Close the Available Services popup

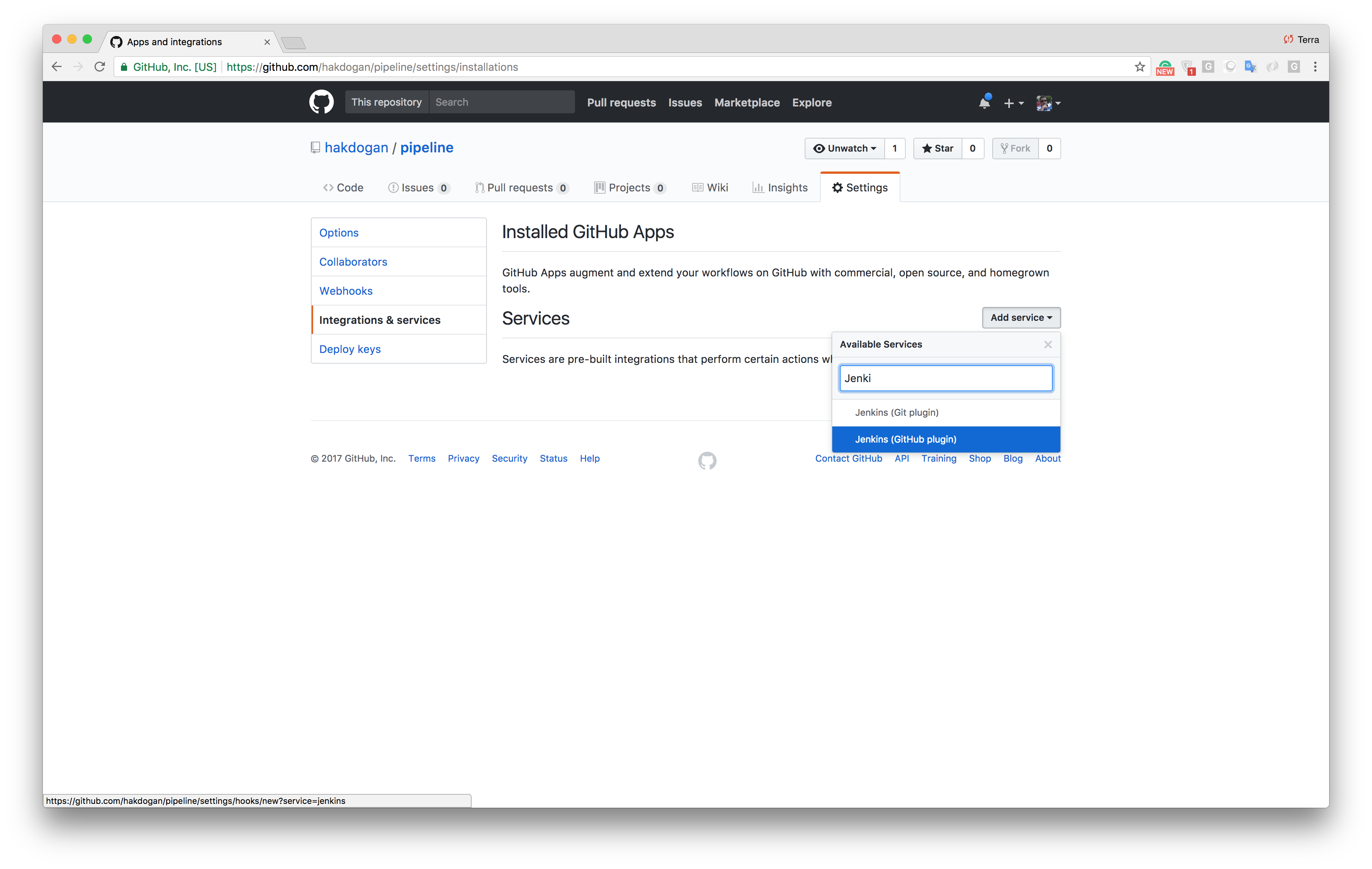tap(1047, 344)
